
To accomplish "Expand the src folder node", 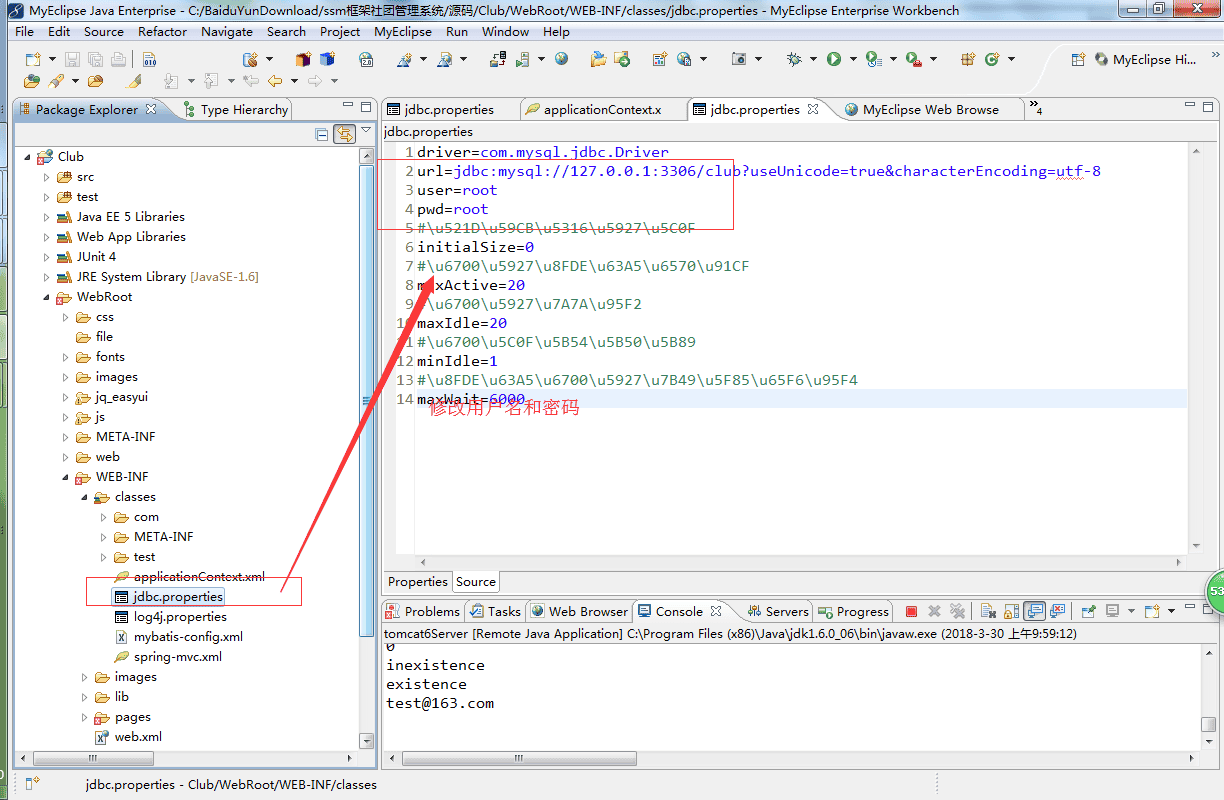I will tap(47, 177).
